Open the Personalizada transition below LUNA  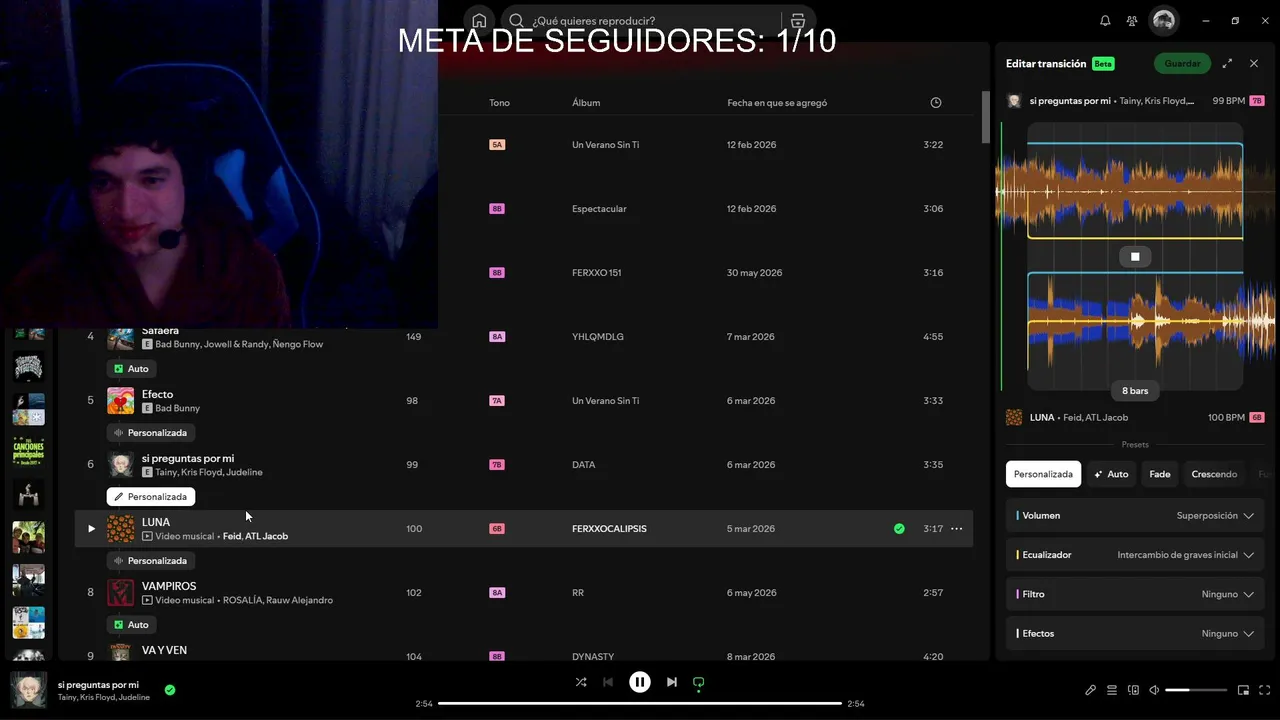click(151, 561)
